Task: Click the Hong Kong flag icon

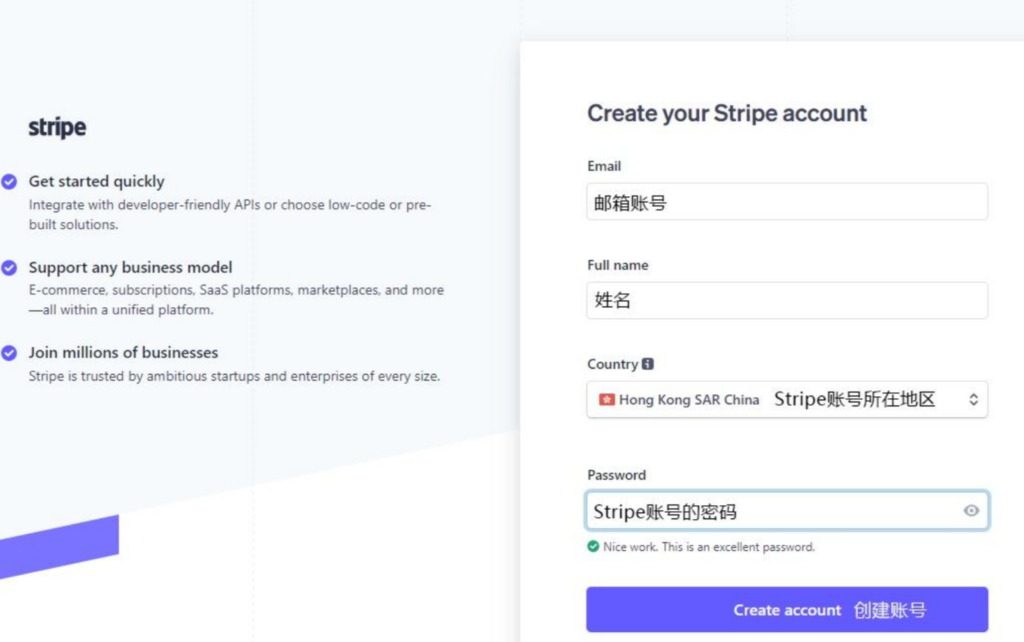Action: coord(607,399)
